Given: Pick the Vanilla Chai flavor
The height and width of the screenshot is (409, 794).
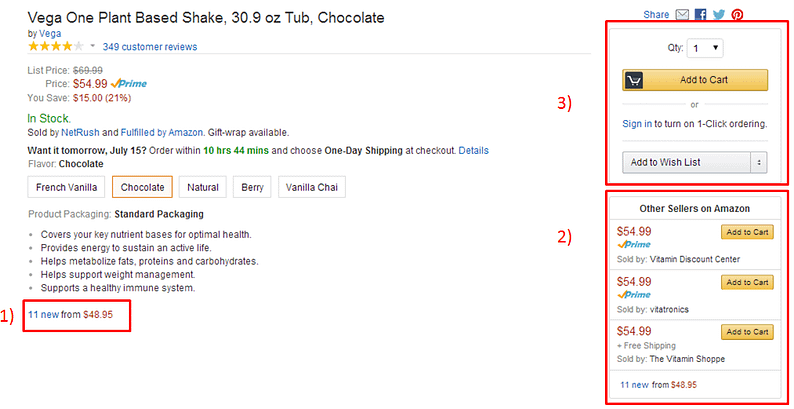Looking at the screenshot, I should click(x=312, y=187).
